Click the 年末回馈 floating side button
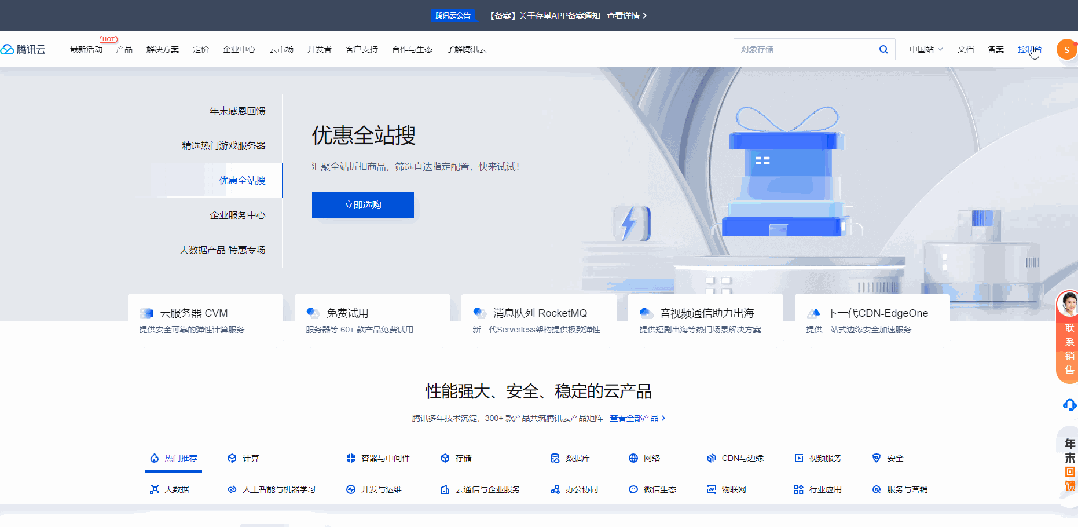The image size is (1078, 527). point(1069,466)
